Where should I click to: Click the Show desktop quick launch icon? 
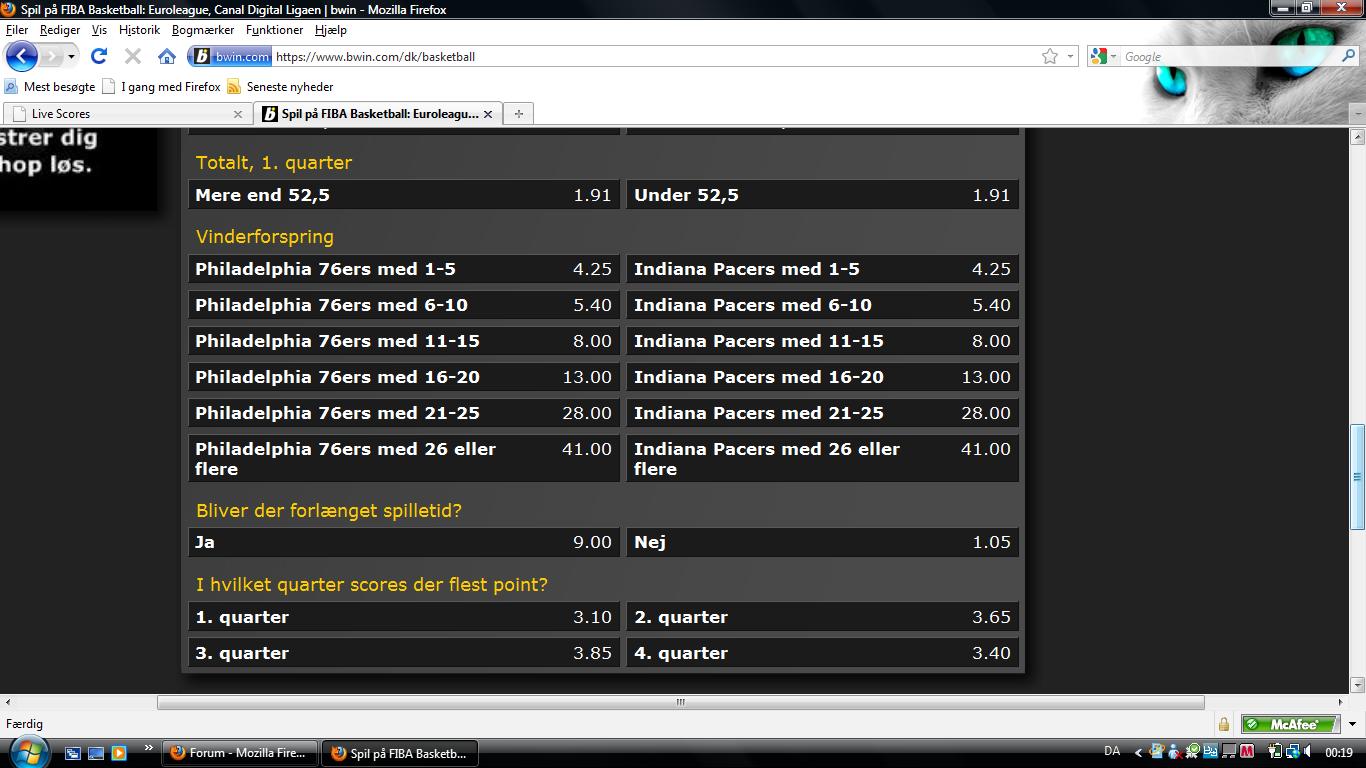point(96,753)
